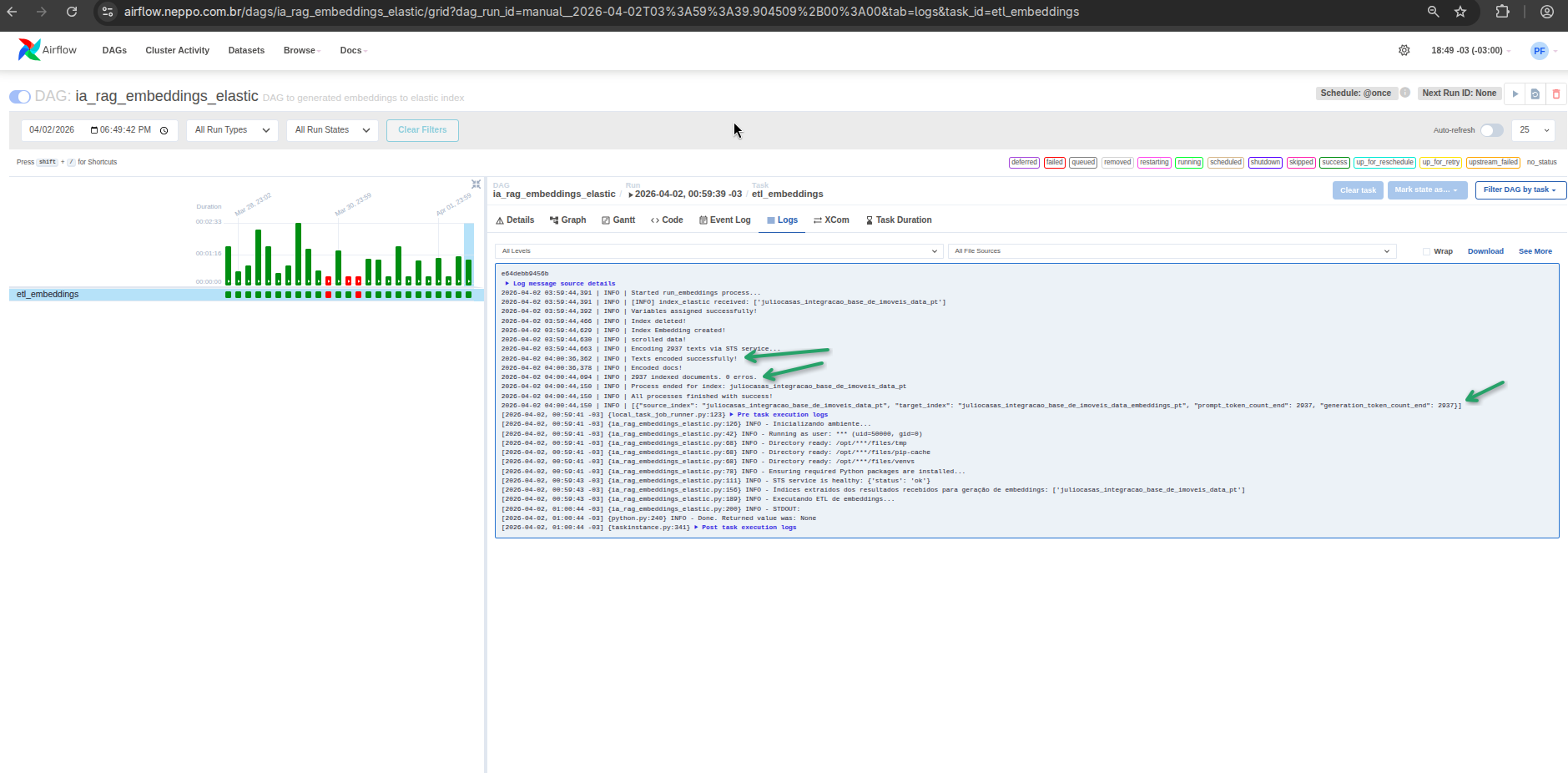
Task: Click the browser address bar URL
Action: coord(601,12)
